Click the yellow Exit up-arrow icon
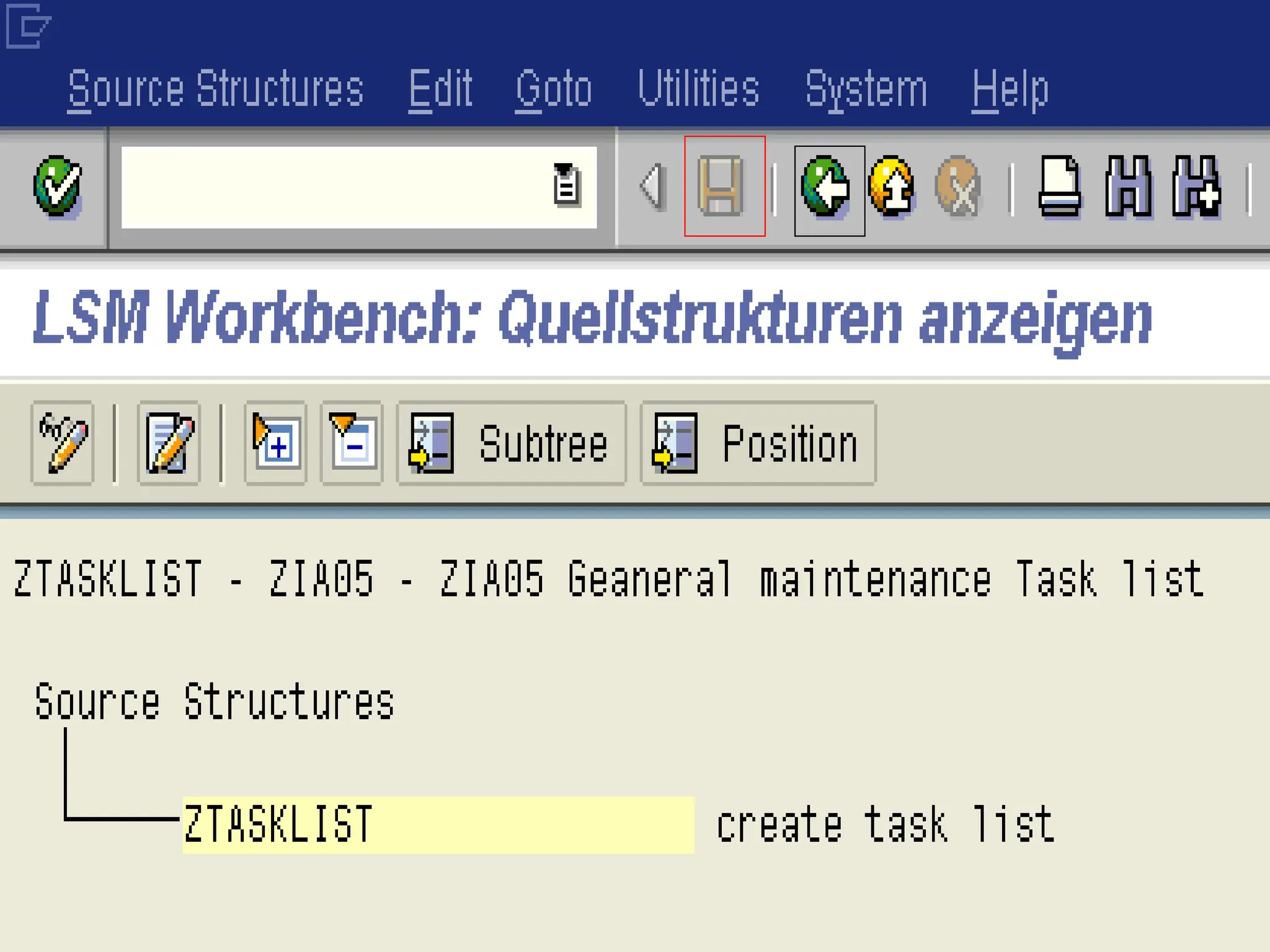This screenshot has width=1270, height=952. click(x=893, y=187)
